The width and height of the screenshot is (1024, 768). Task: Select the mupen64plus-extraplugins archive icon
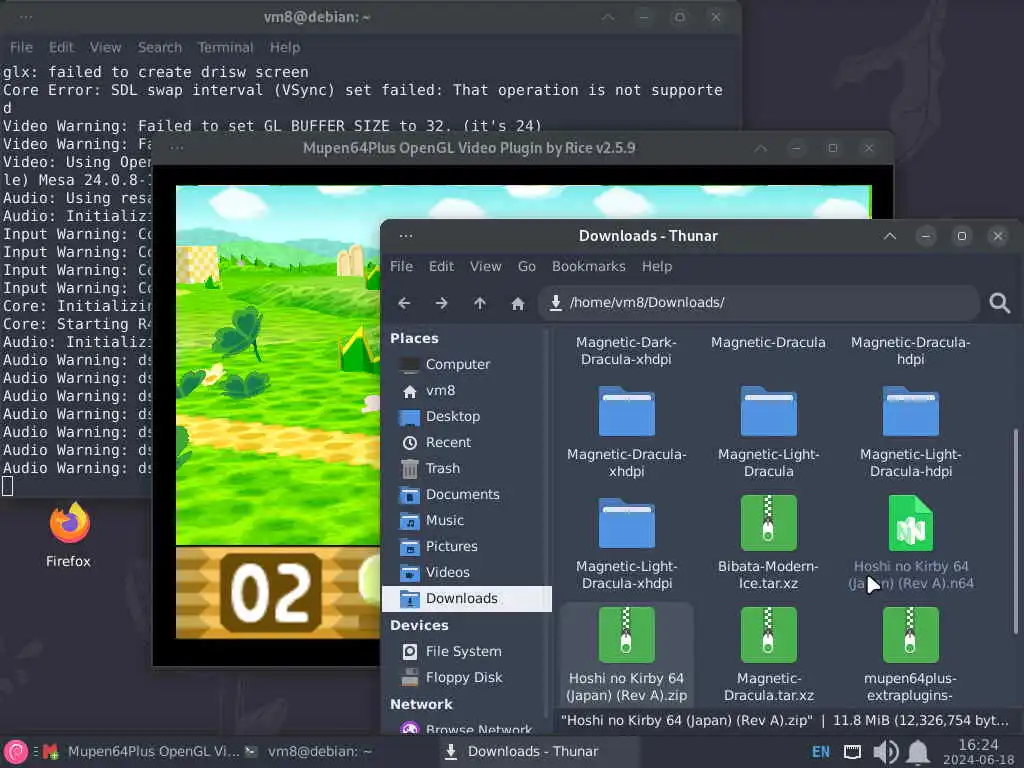coord(910,635)
